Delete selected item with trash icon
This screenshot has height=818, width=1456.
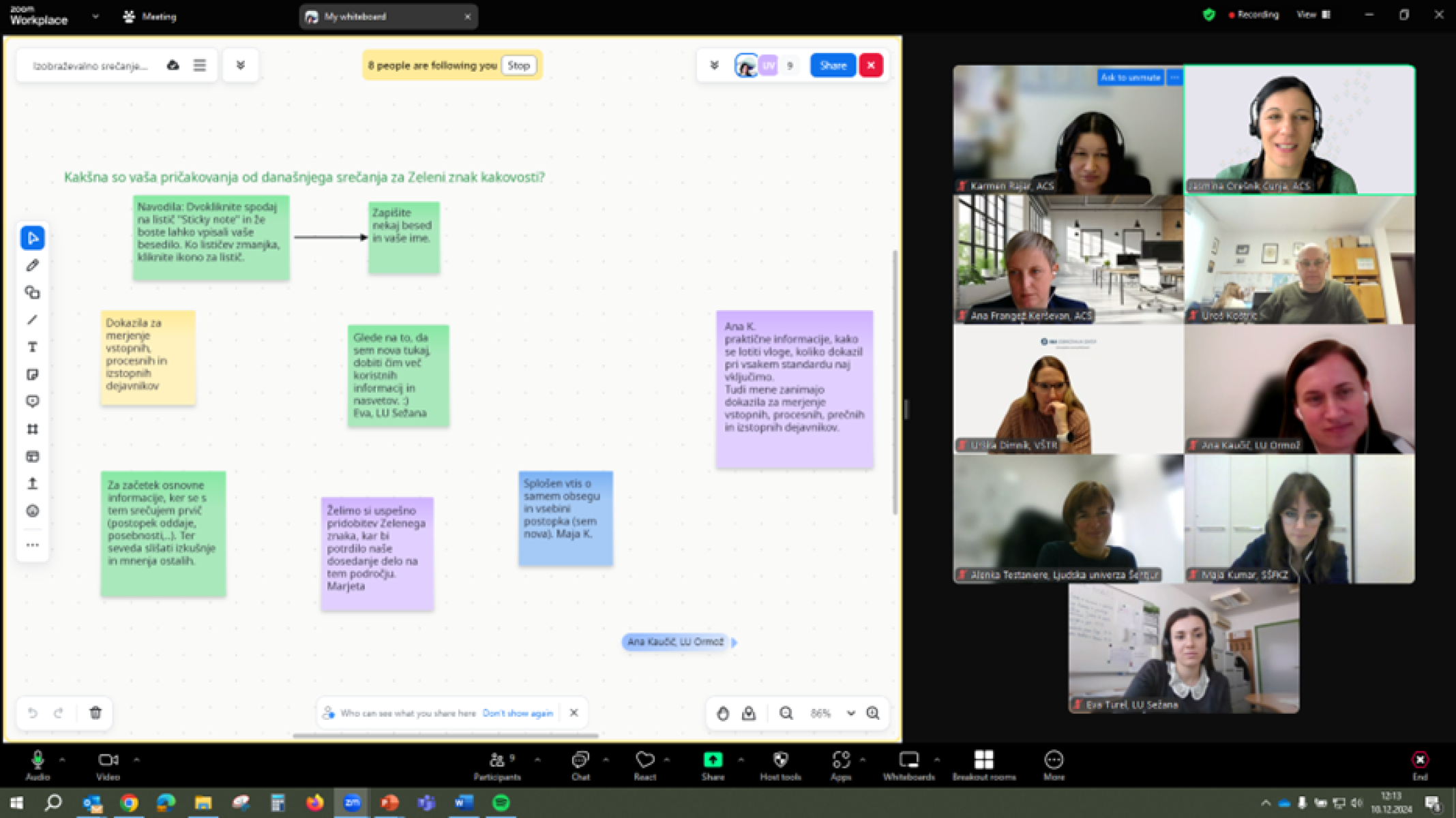coord(95,713)
